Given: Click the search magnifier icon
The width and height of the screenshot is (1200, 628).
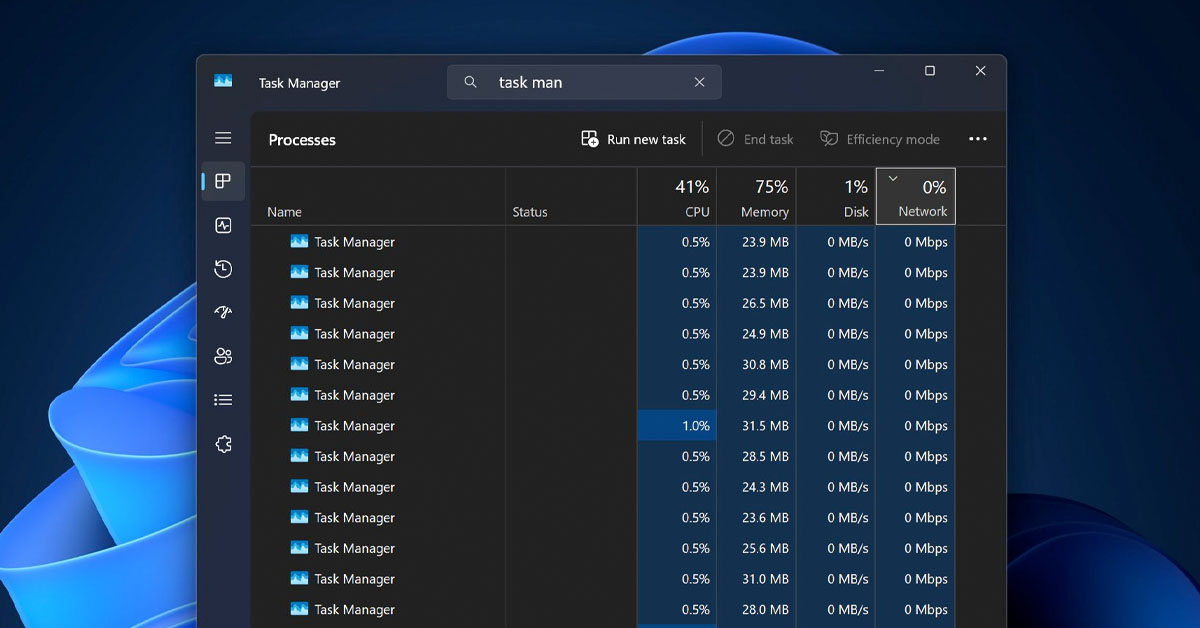Looking at the screenshot, I should click(x=470, y=81).
